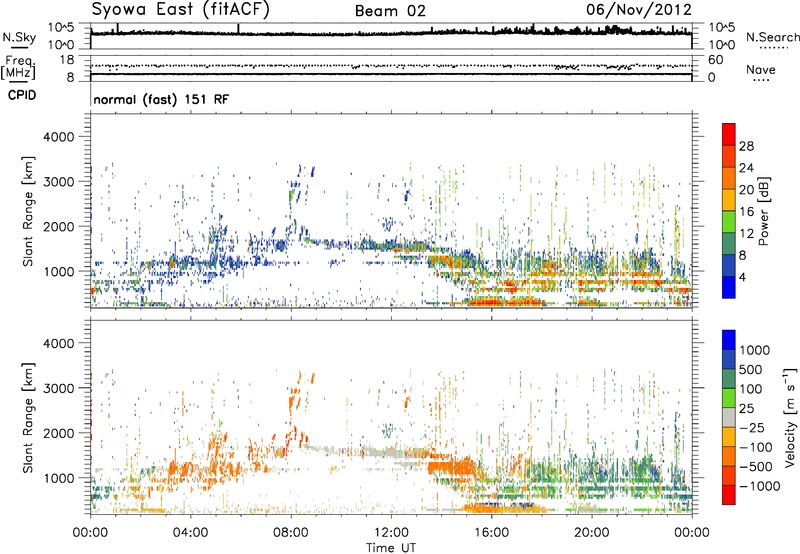Click the "-25" label on Velocity colorbar

click(752, 428)
